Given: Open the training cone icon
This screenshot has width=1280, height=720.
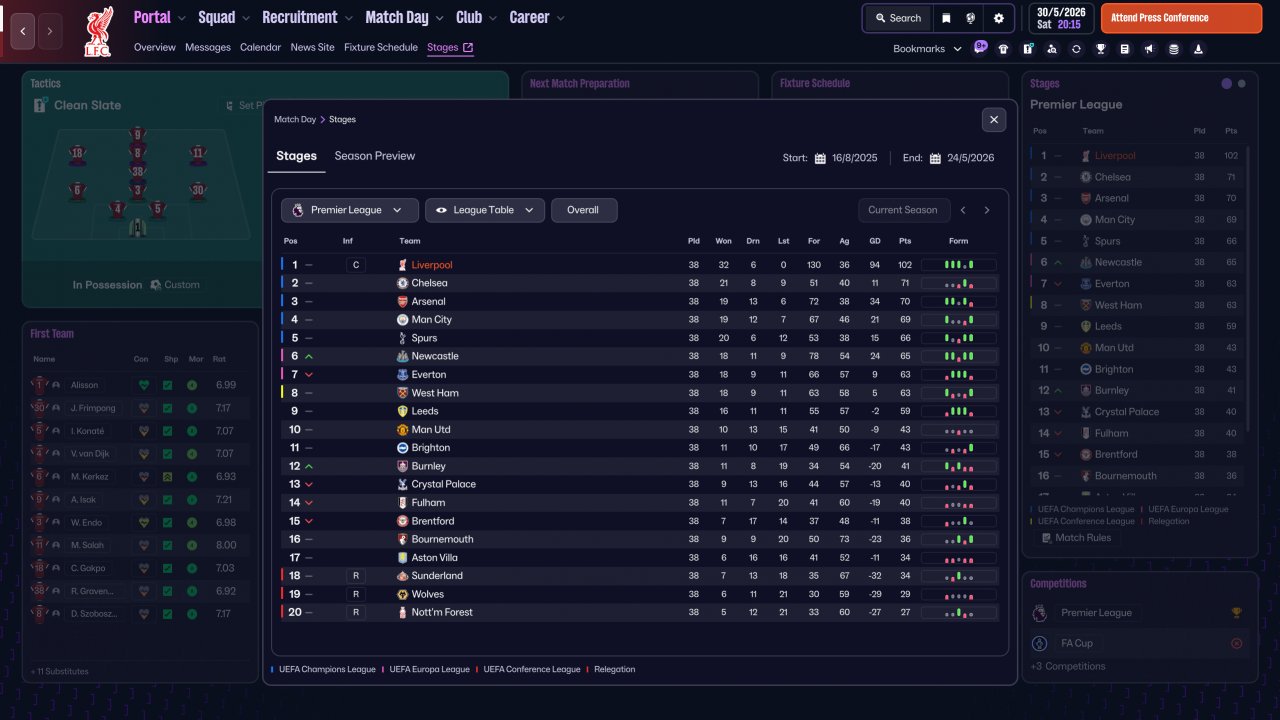Looking at the screenshot, I should (1198, 48).
